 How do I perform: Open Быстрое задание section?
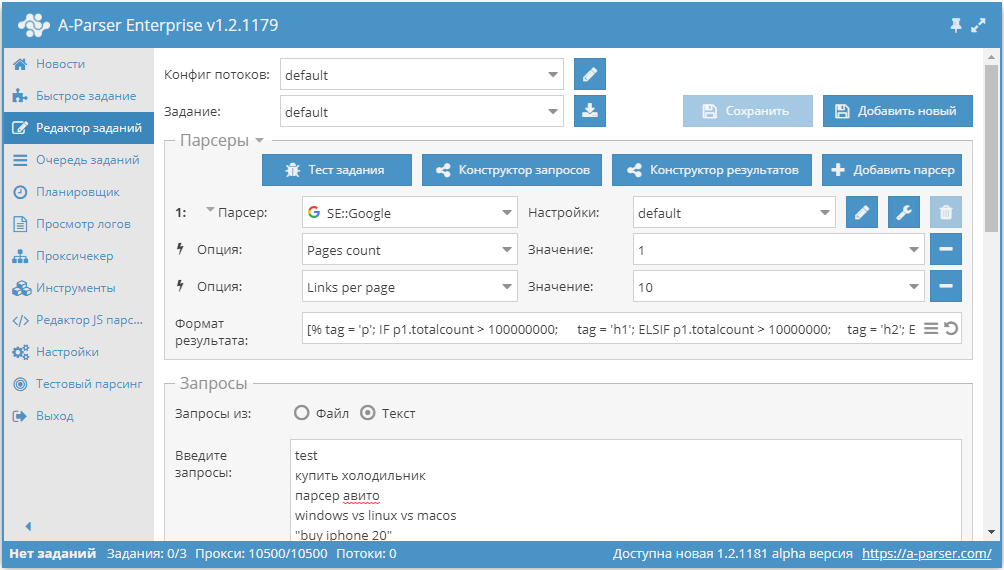click(79, 96)
